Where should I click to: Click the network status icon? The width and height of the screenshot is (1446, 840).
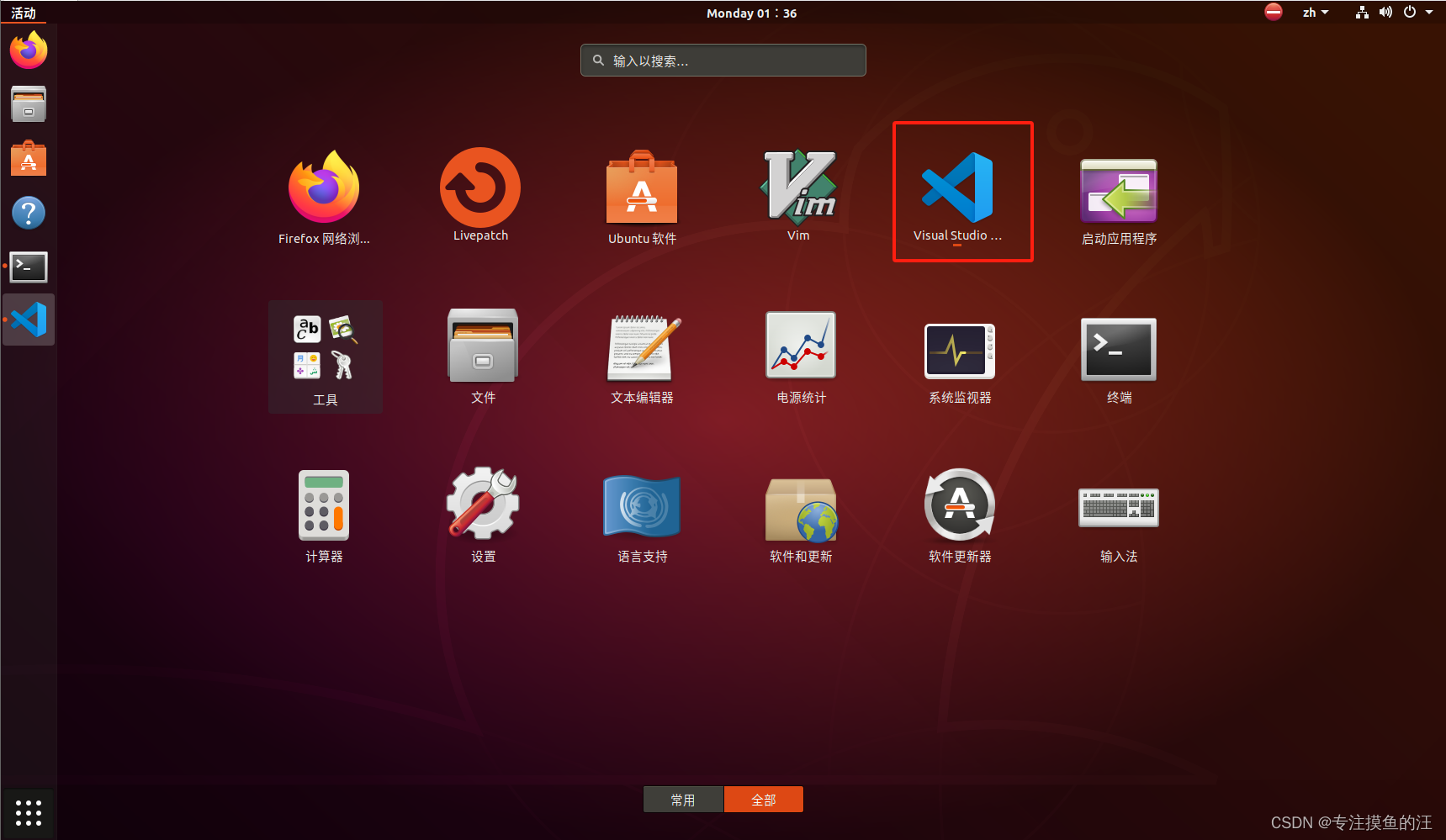(x=1362, y=13)
